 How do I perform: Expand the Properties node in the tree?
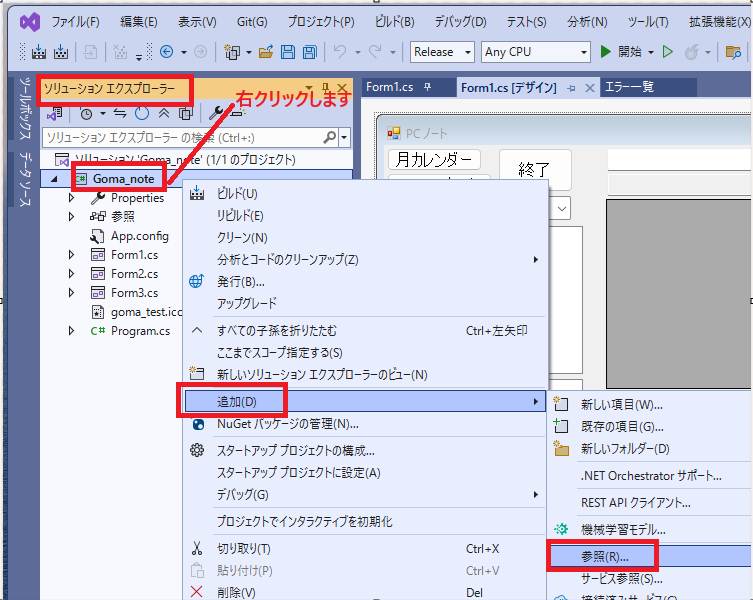point(71,198)
